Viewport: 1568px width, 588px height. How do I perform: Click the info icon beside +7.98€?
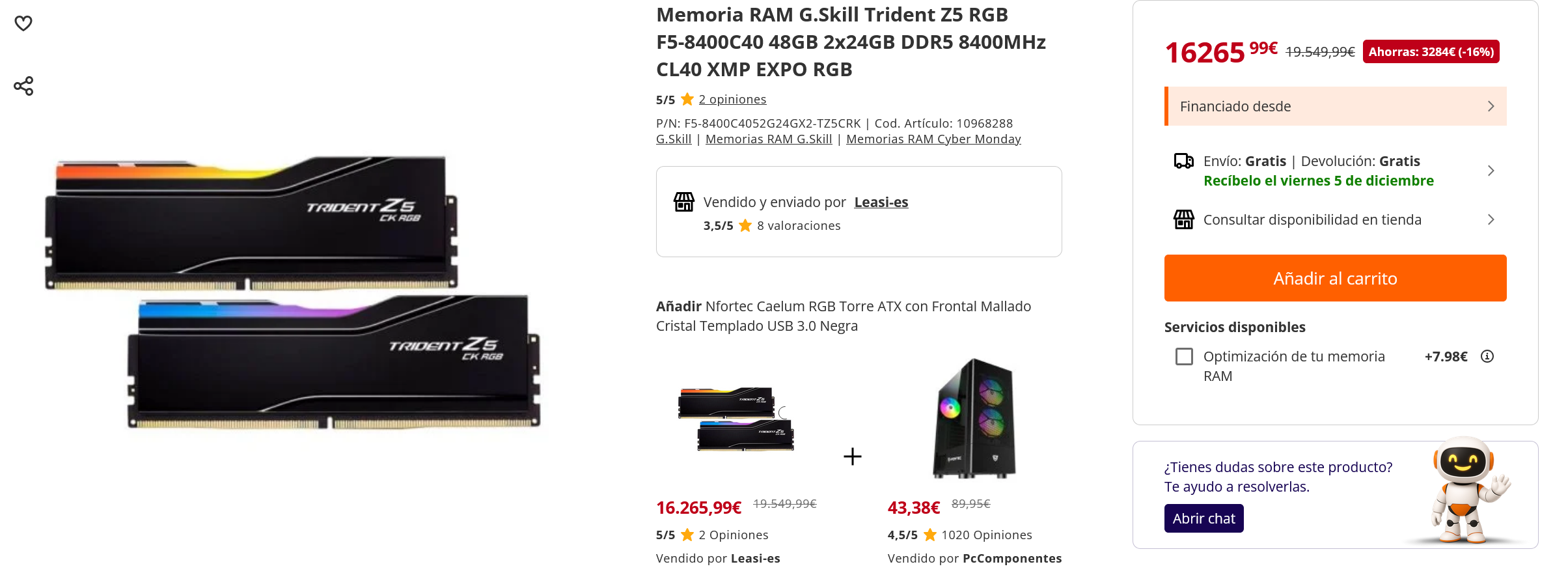click(x=1487, y=356)
